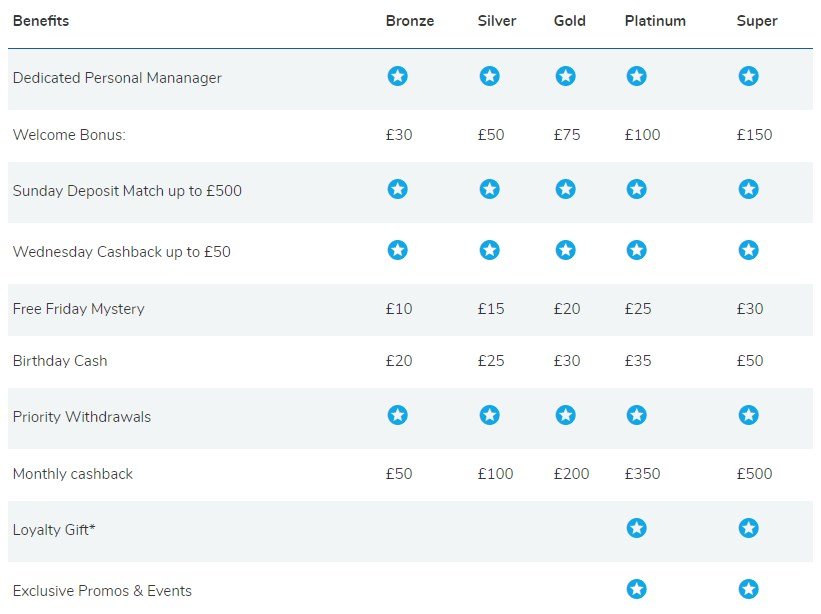Click Platinum star for Exclusive Promos & Events
Viewport: 821px width, 614px height.
[636, 589]
